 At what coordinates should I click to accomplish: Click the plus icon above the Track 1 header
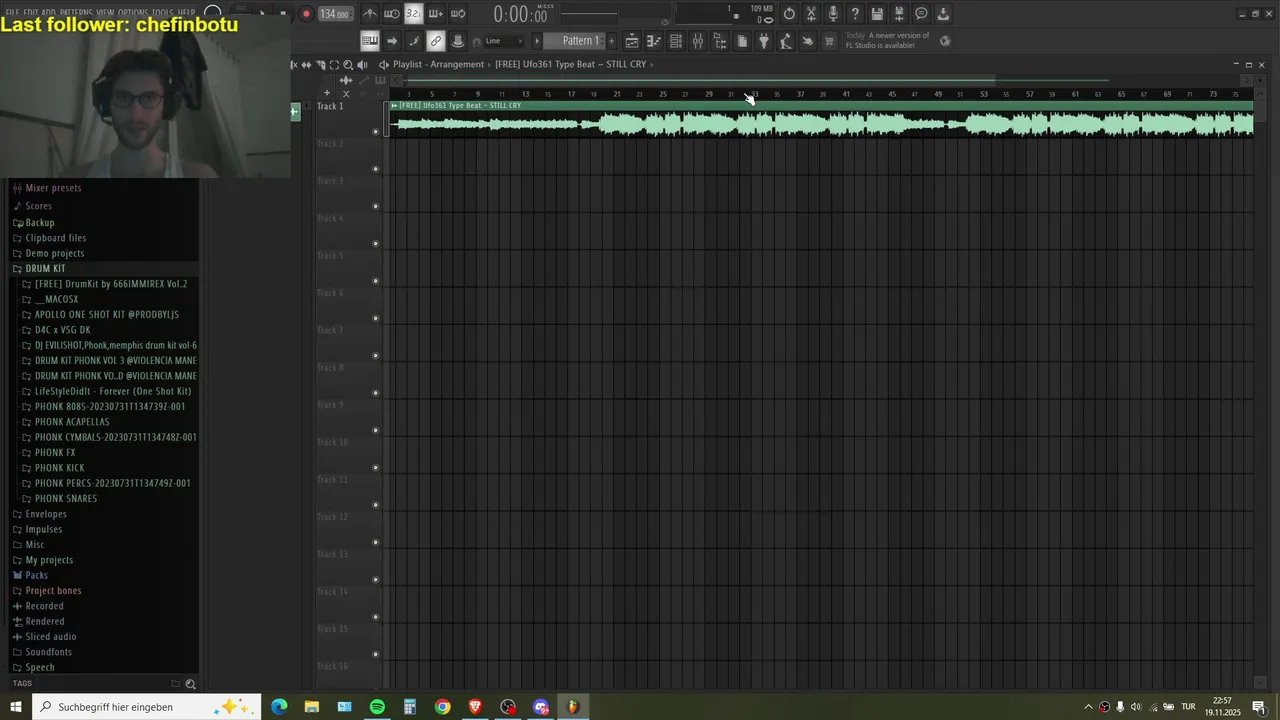[327, 93]
